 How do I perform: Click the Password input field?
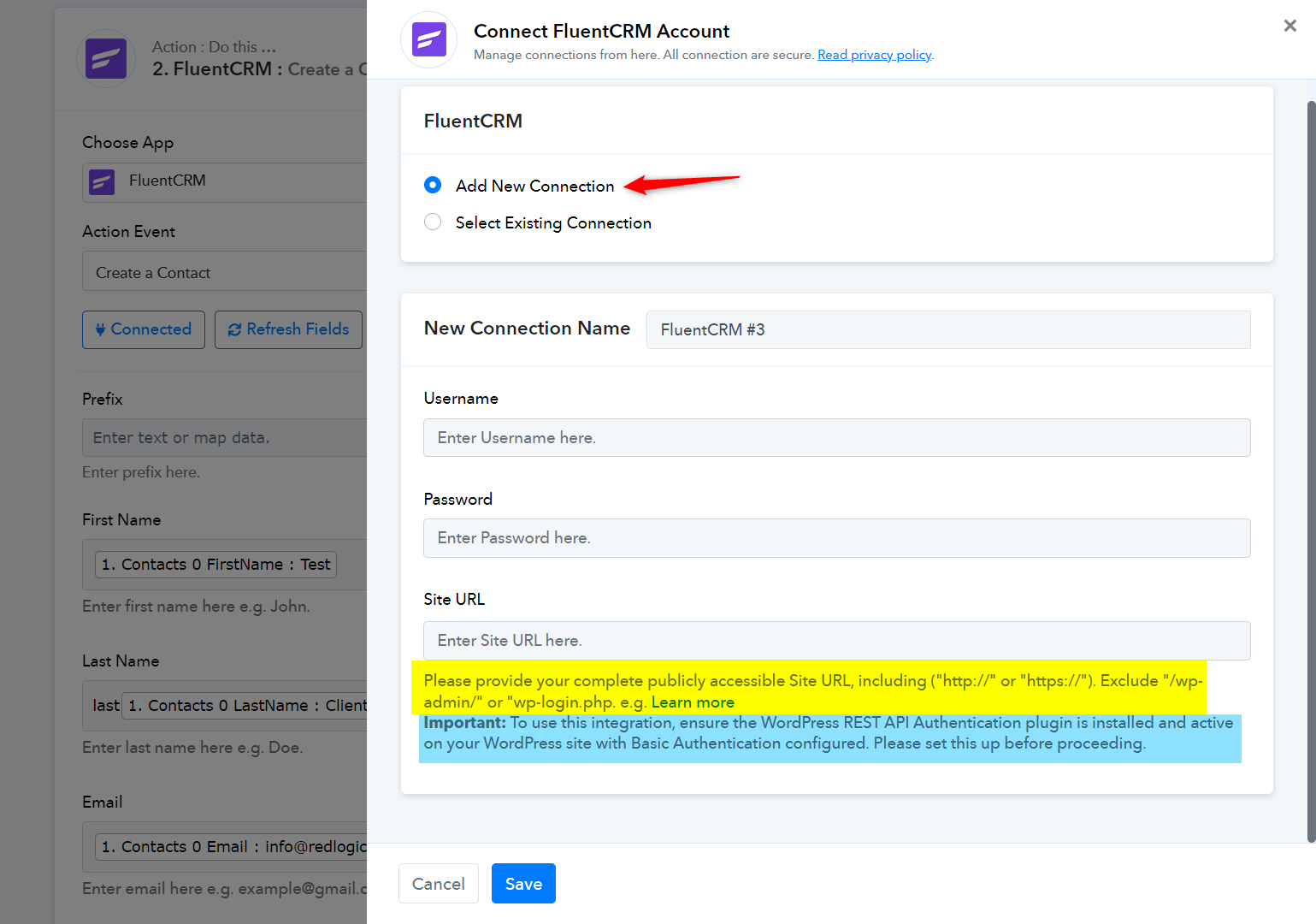coord(837,538)
